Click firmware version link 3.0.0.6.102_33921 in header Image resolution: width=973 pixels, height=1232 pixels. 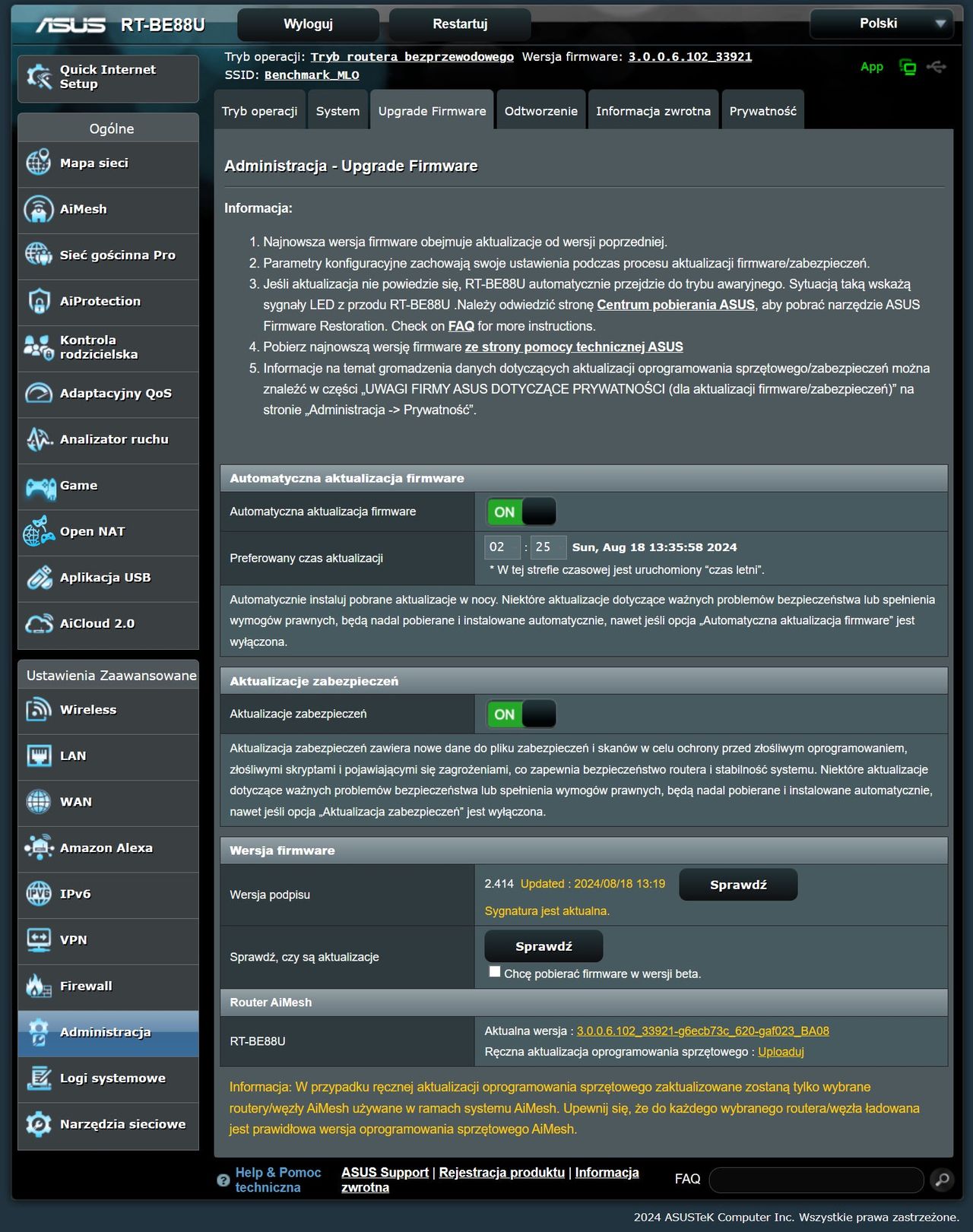[x=689, y=57]
